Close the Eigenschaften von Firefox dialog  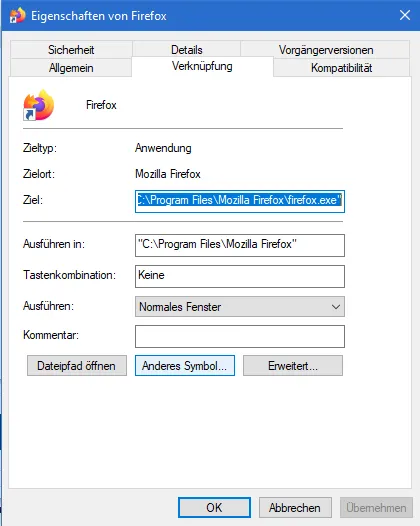pos(405,15)
